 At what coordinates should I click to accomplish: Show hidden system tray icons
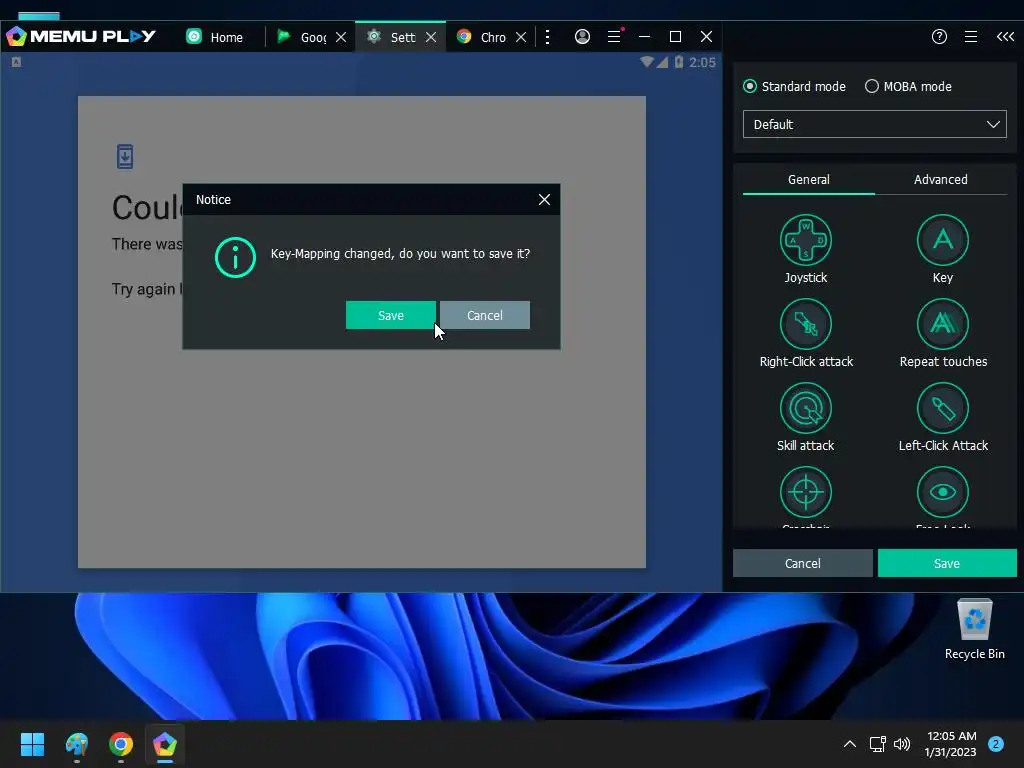850,744
